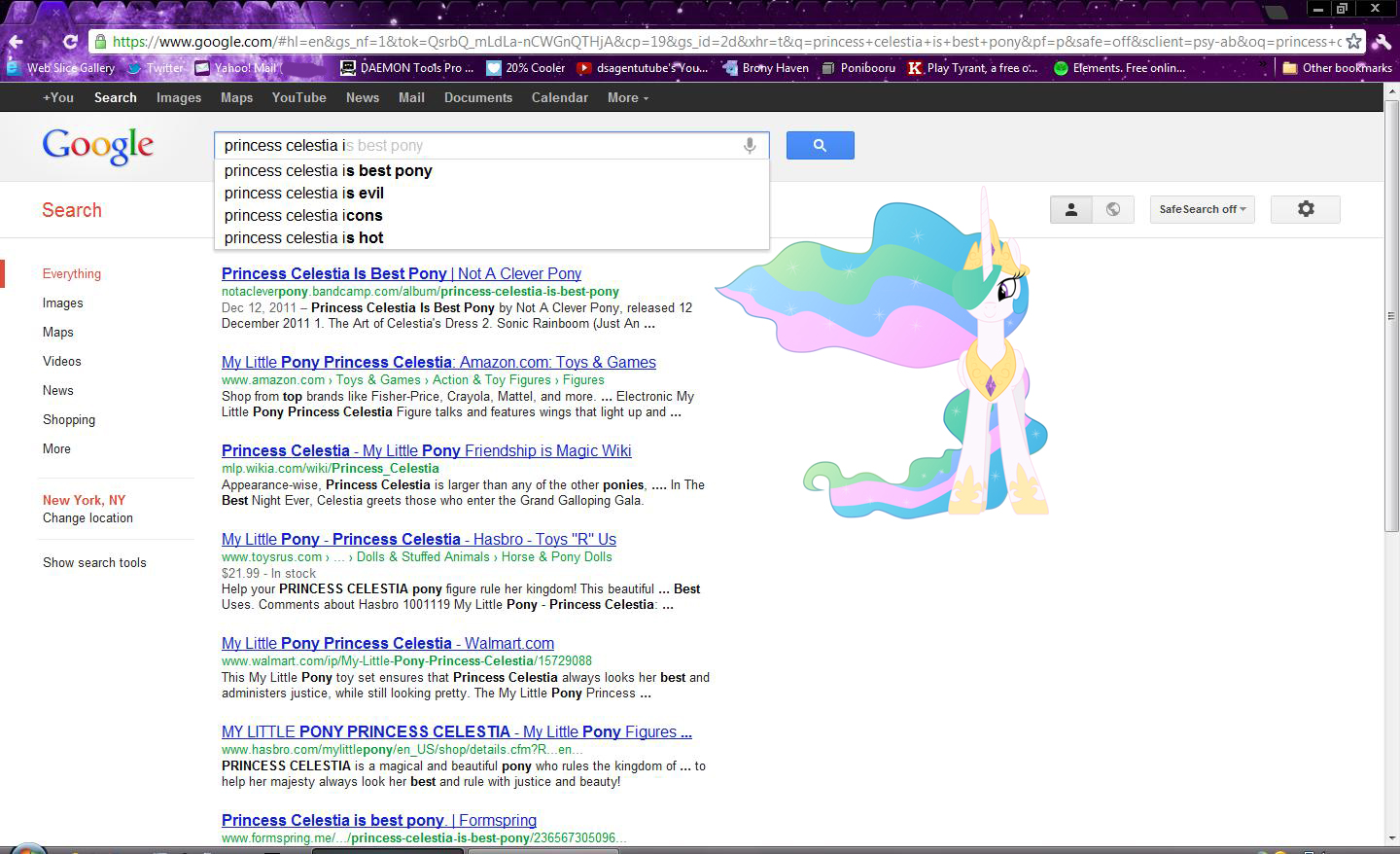1400x854 pixels.
Task: Expand the SafeSearch off dropdown
Action: point(1203,209)
